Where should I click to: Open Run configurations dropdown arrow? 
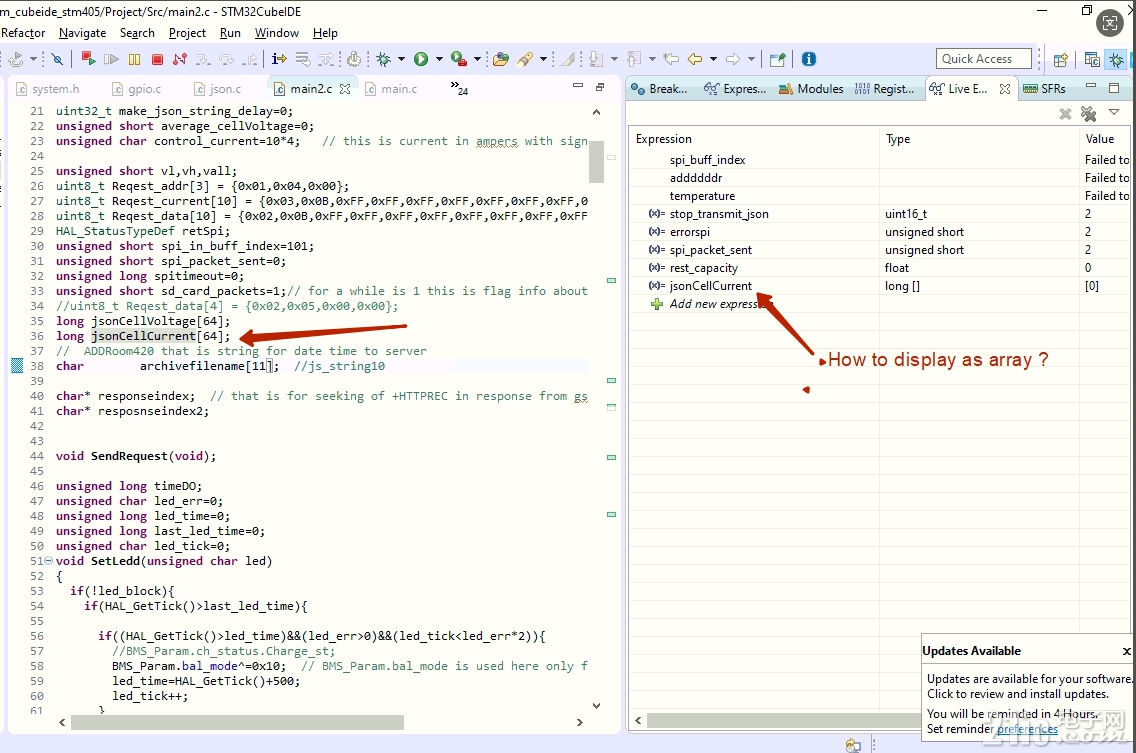pyautogui.click(x=439, y=59)
